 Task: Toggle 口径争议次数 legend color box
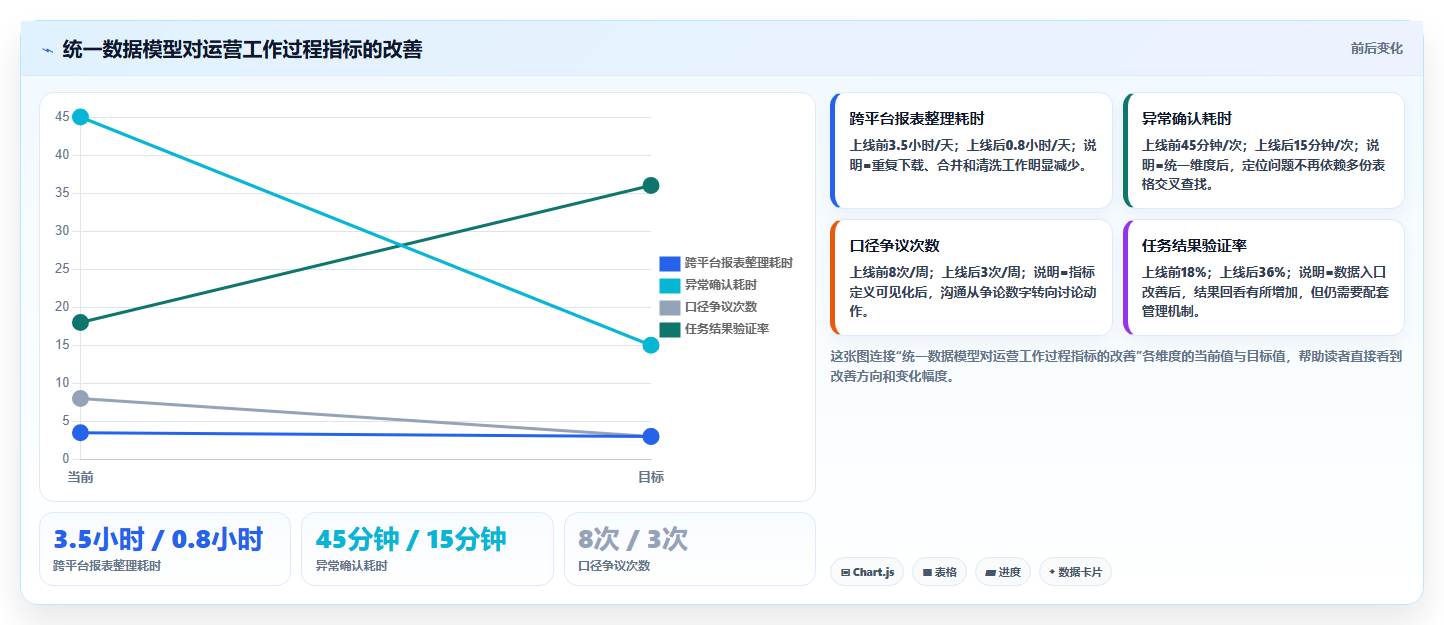(669, 307)
